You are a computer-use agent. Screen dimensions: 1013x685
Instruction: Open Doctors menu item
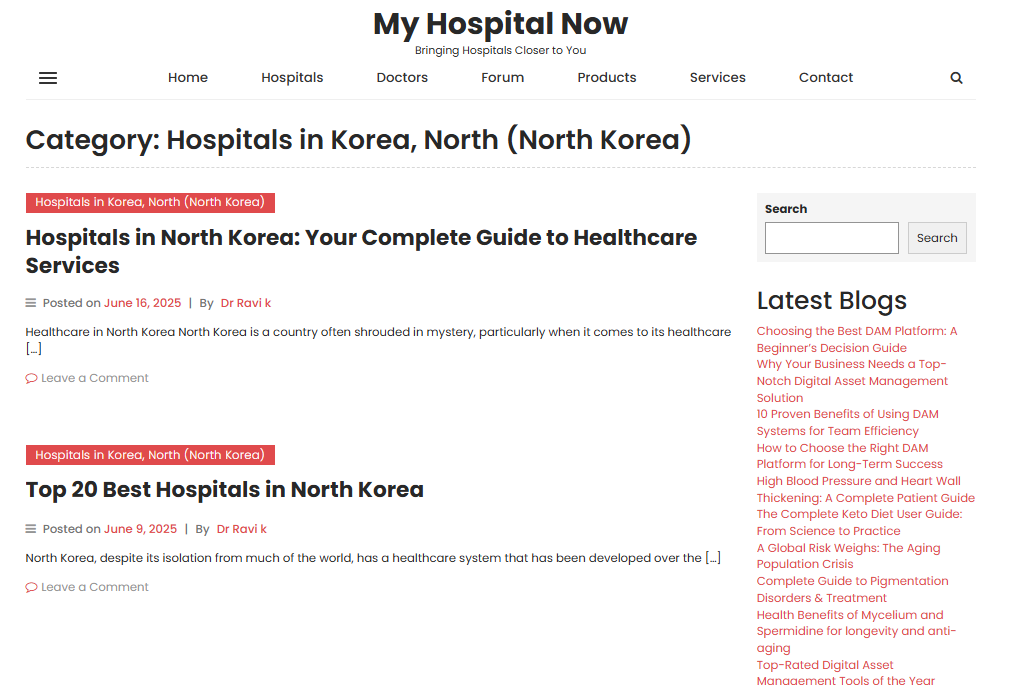coord(402,78)
